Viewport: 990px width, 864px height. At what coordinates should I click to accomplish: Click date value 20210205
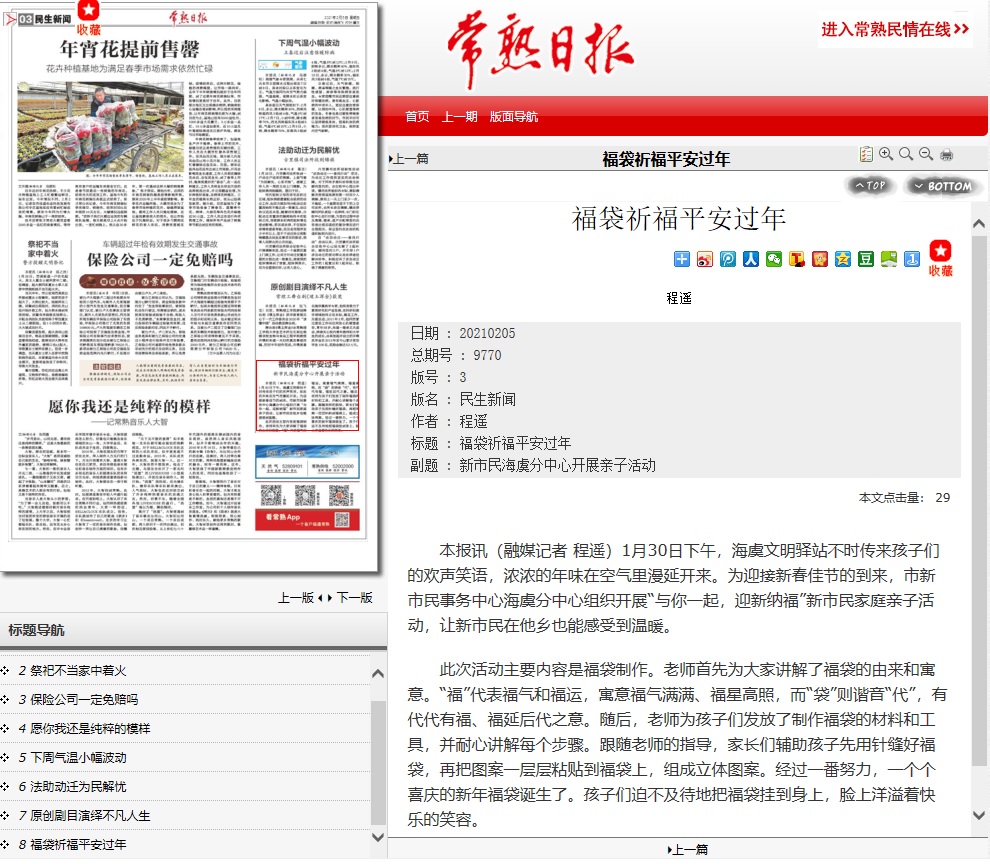point(487,333)
